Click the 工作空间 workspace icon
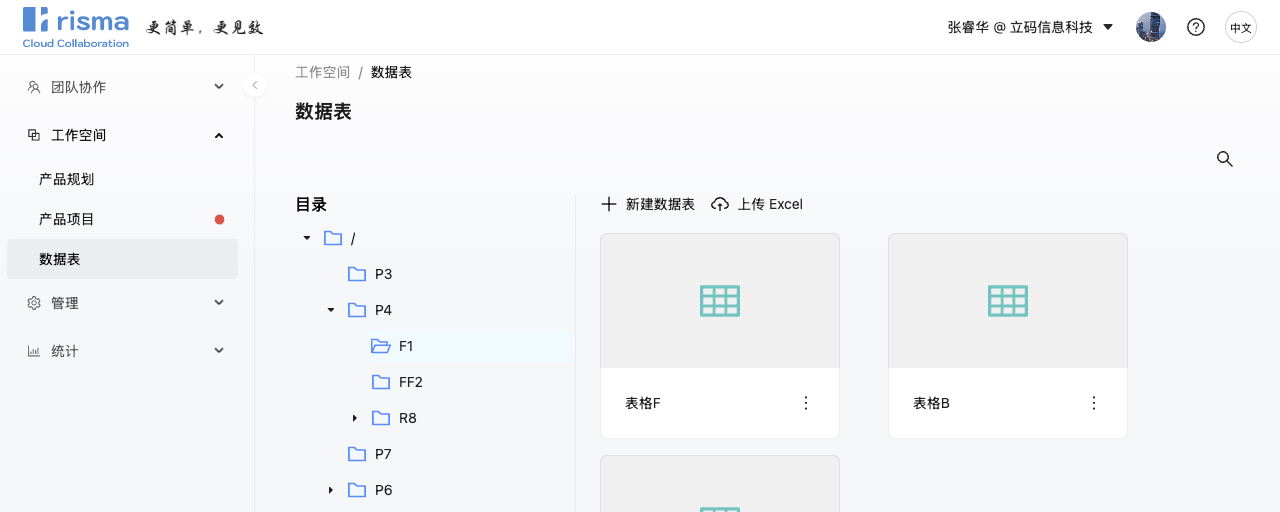Screen dimensions: 1280x512 (x=34, y=135)
